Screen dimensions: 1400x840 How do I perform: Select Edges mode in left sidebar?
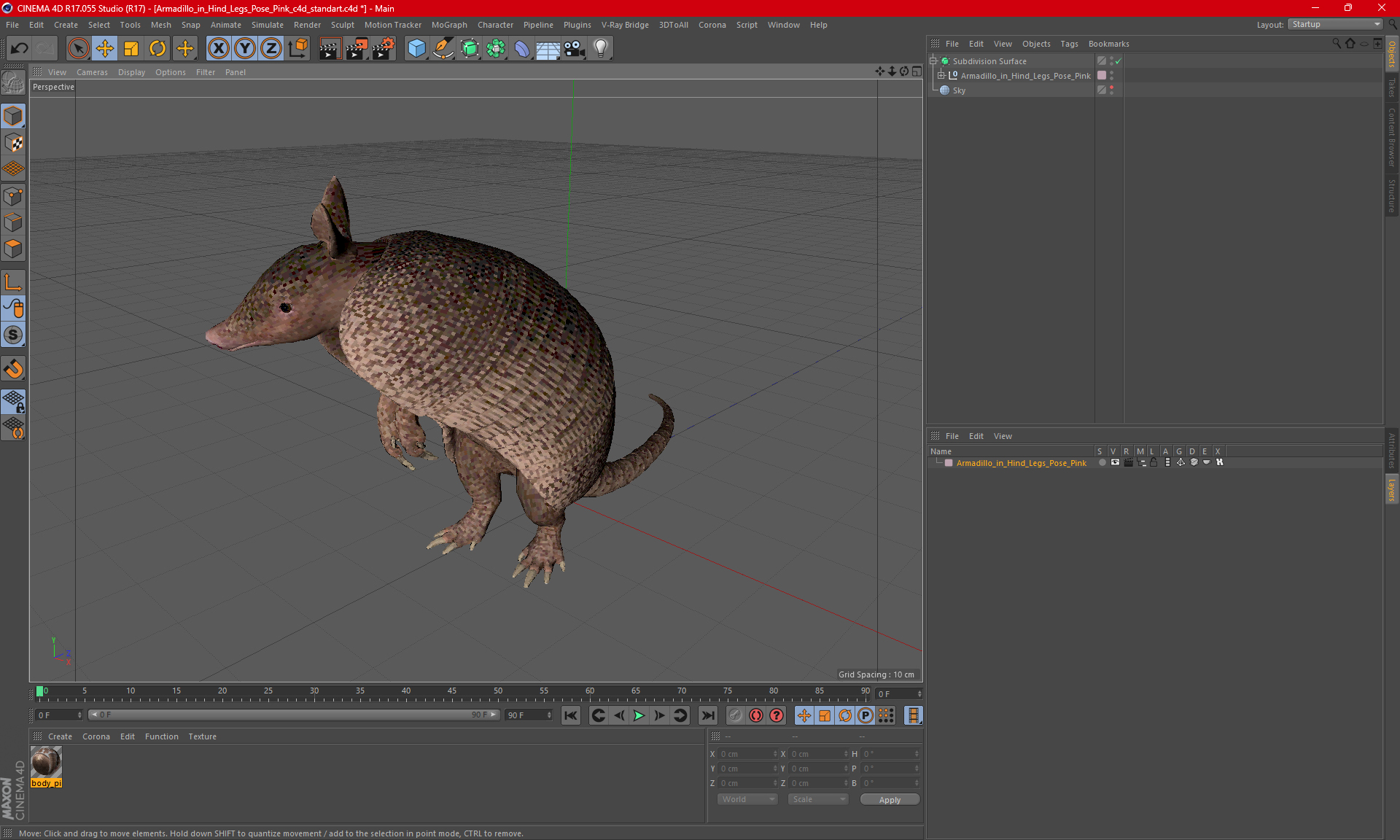coord(13,222)
